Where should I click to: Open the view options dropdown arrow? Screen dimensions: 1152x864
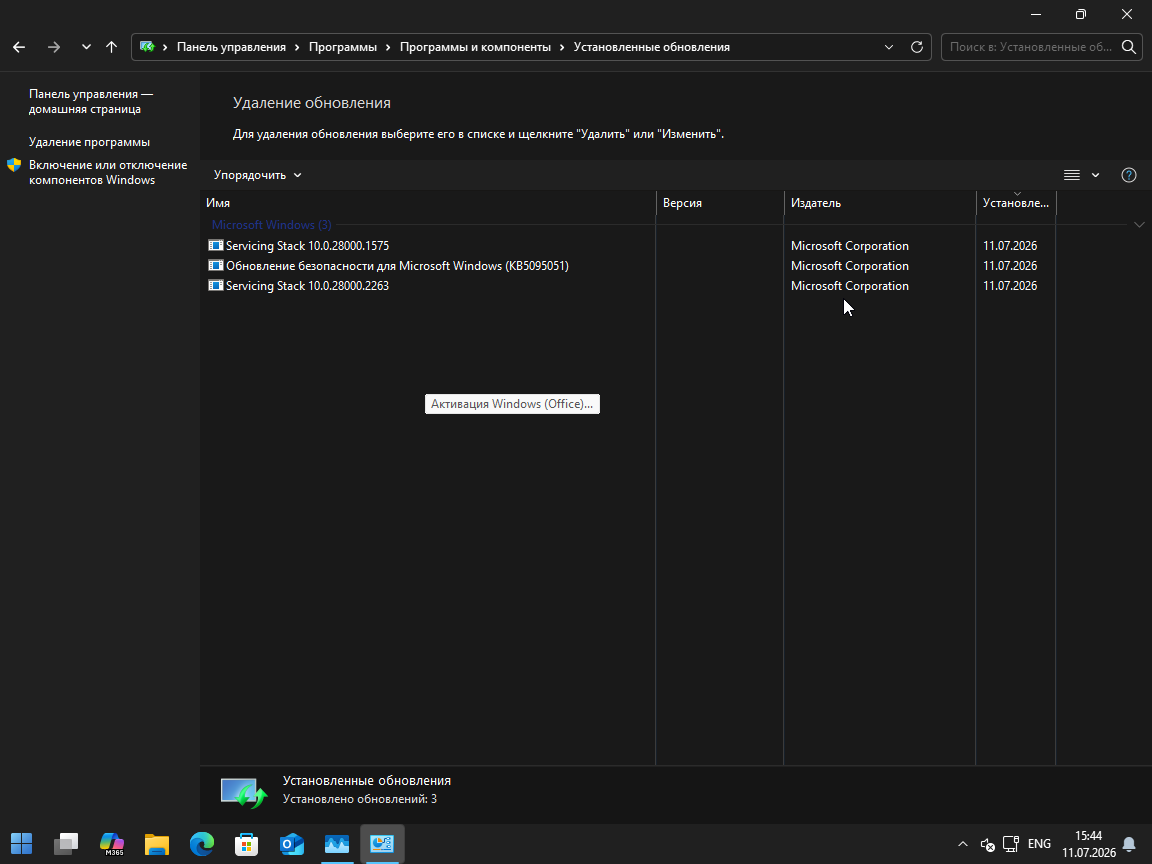click(1095, 175)
